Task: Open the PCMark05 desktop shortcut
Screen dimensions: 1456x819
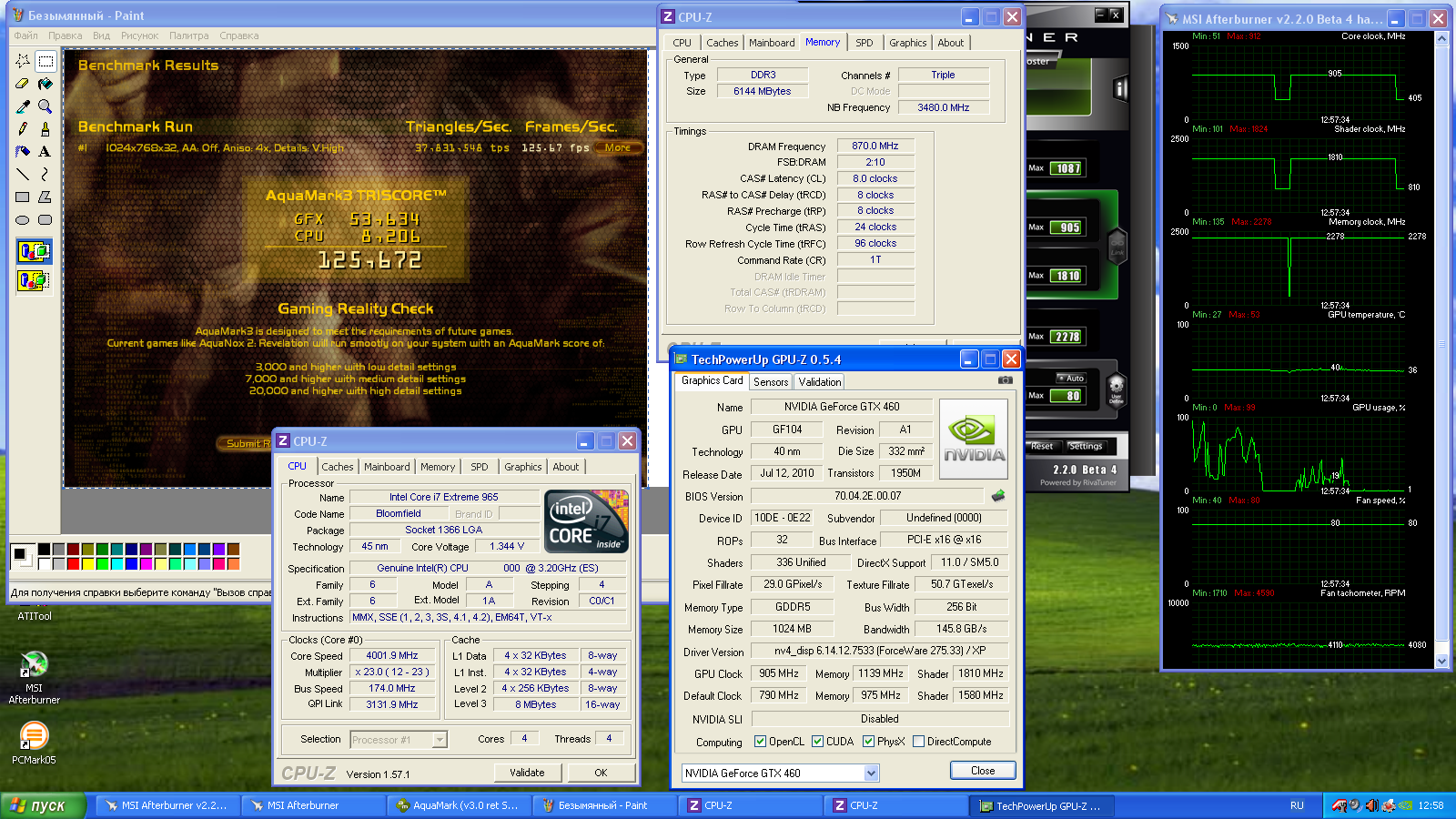Action: 34,743
